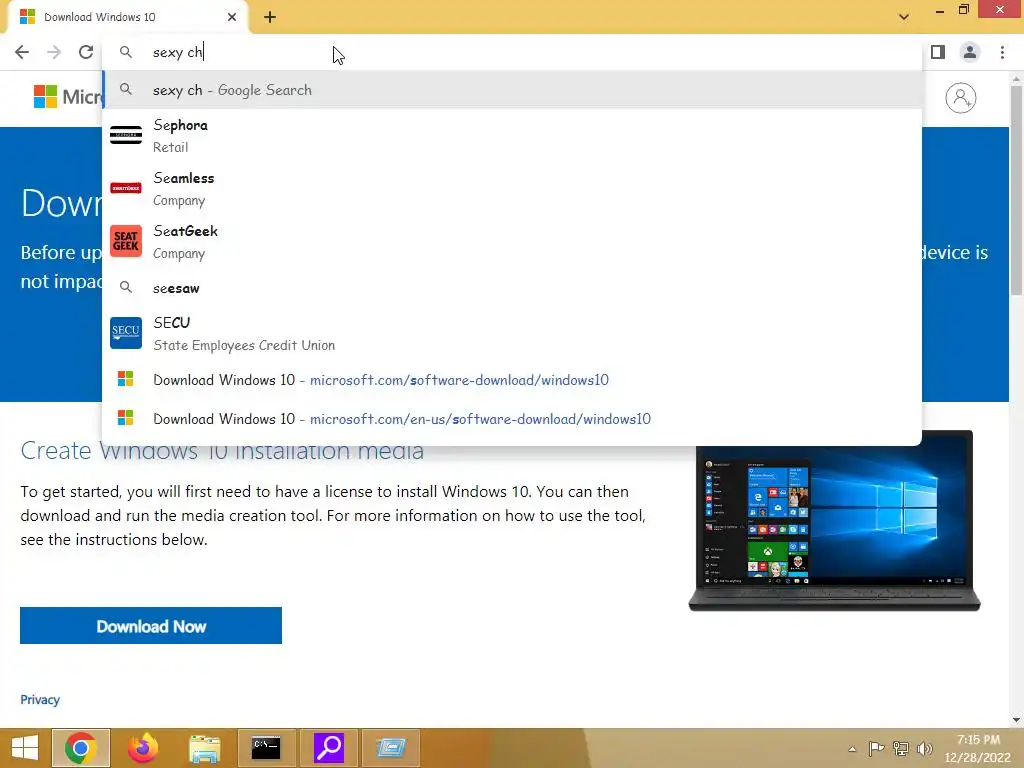1024x768 pixels.
Task: Click the browser Back arrow
Action: 22,52
